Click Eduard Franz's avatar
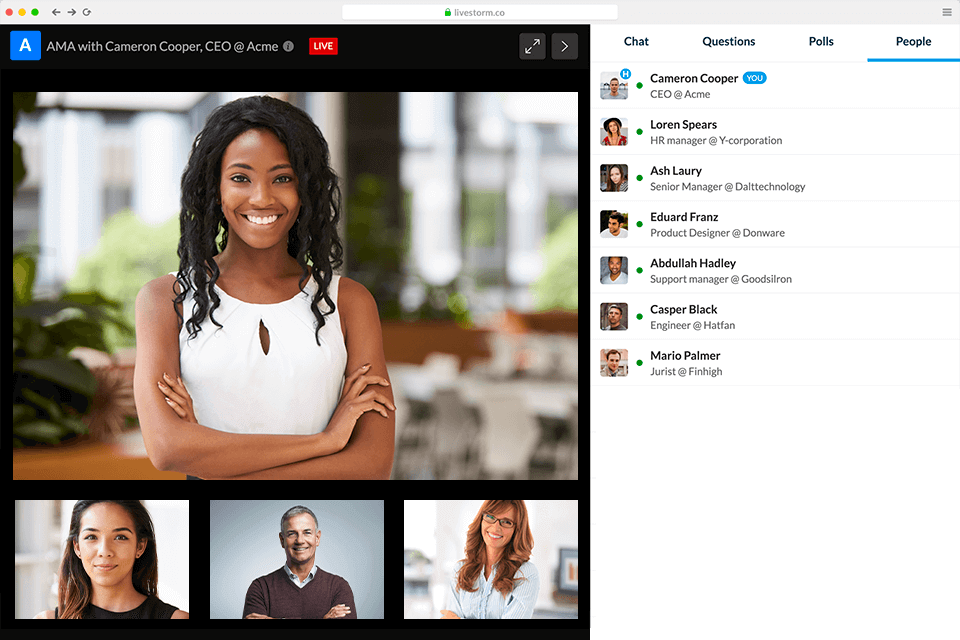 614,224
